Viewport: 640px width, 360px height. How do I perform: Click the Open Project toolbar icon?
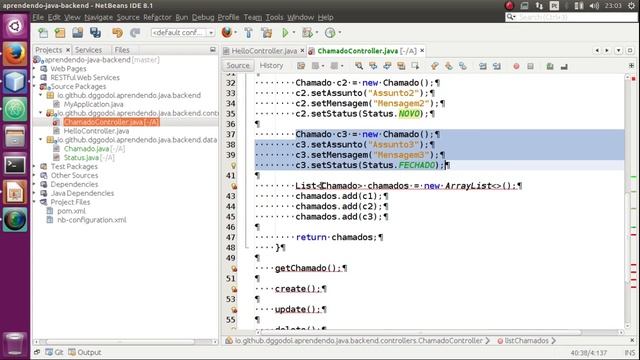click(x=78, y=33)
